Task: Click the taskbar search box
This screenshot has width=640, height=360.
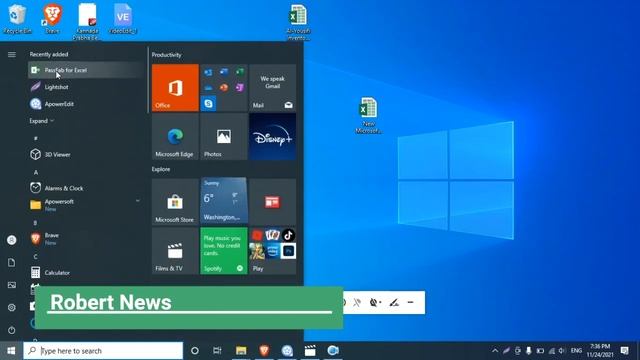Action: (103, 351)
